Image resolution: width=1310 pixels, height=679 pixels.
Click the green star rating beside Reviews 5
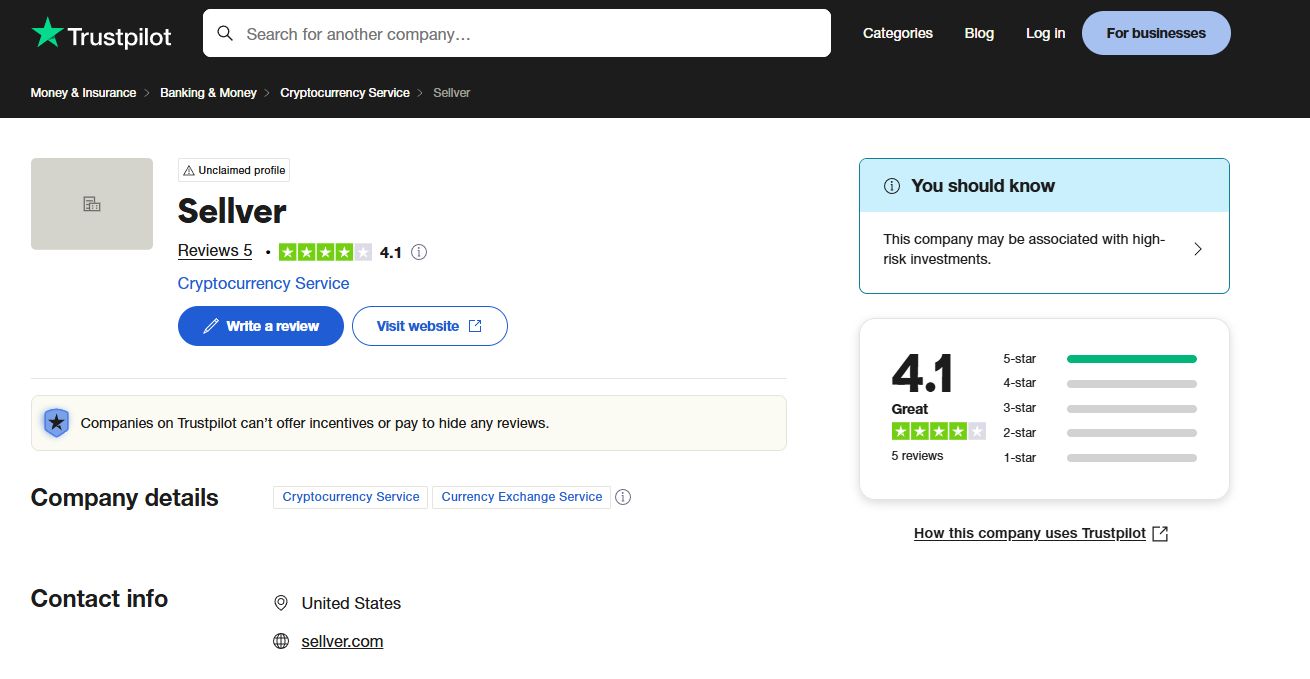pyautogui.click(x=325, y=252)
